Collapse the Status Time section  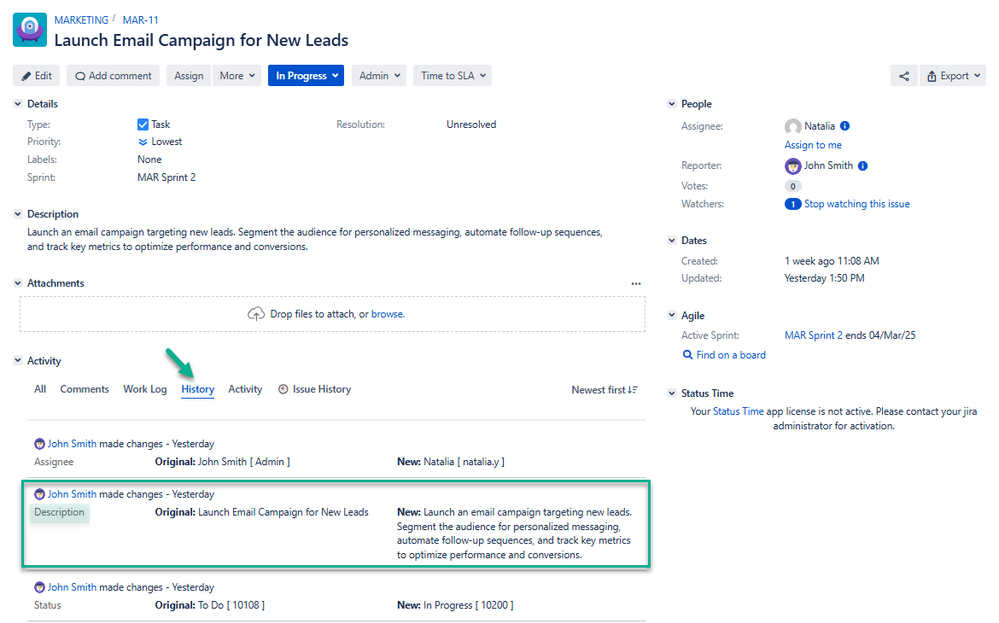672,393
